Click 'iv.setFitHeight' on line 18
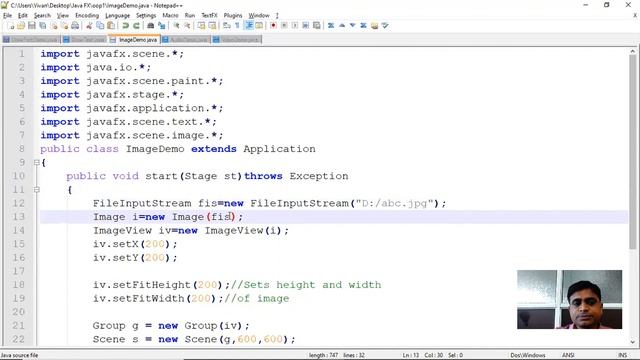Screen dimensions: 640x360 (142, 285)
